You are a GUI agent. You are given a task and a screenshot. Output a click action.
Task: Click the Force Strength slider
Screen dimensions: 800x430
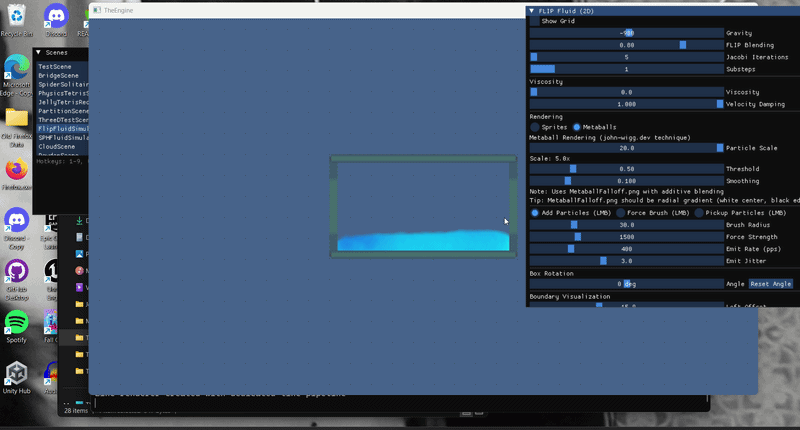click(627, 237)
